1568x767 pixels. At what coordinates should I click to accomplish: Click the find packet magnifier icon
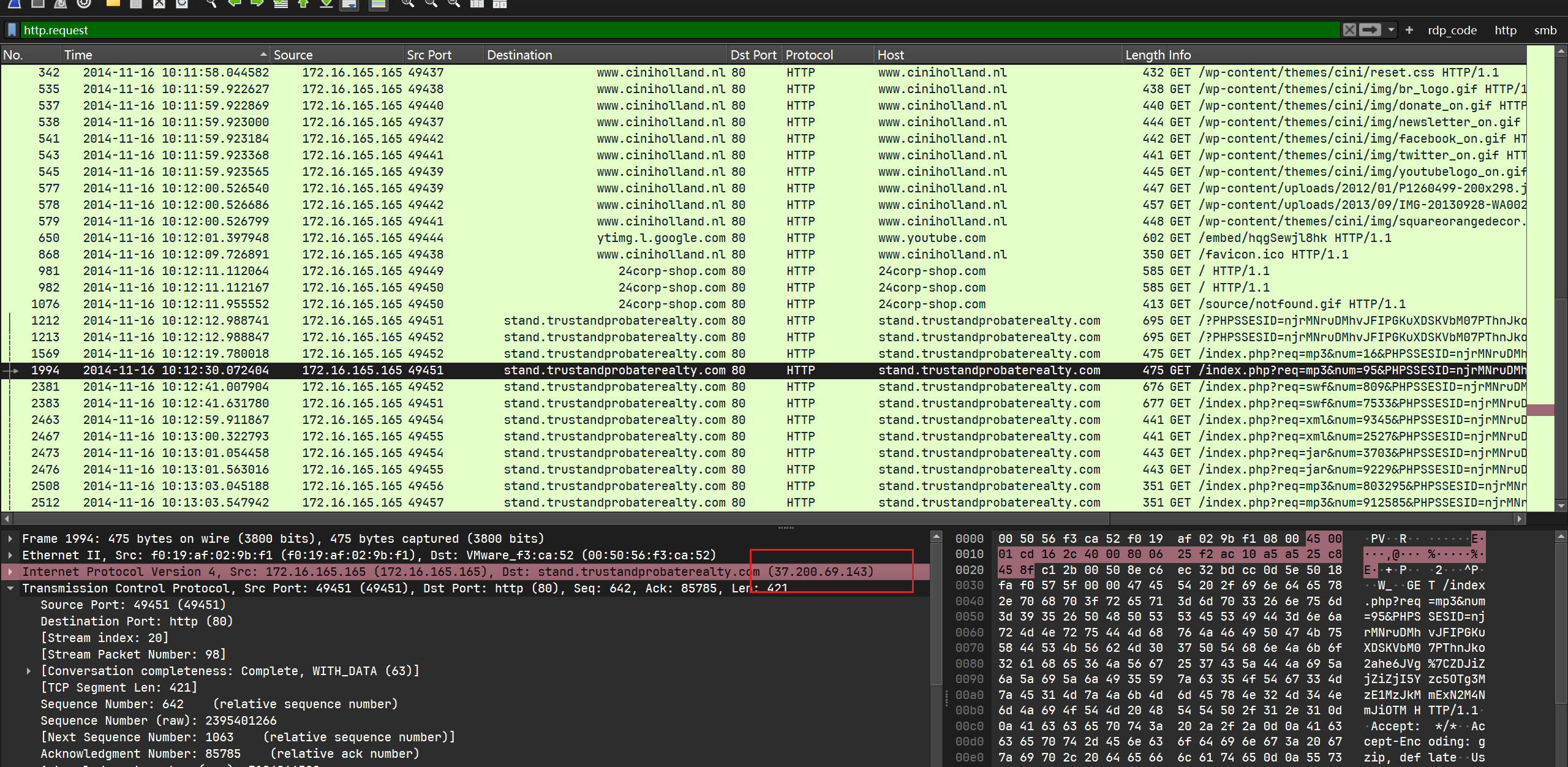(211, 4)
